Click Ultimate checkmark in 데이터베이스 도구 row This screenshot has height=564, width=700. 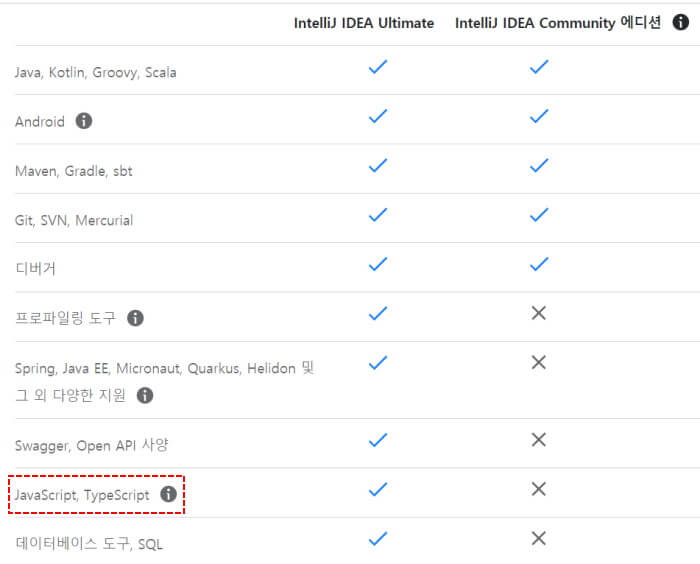(378, 539)
